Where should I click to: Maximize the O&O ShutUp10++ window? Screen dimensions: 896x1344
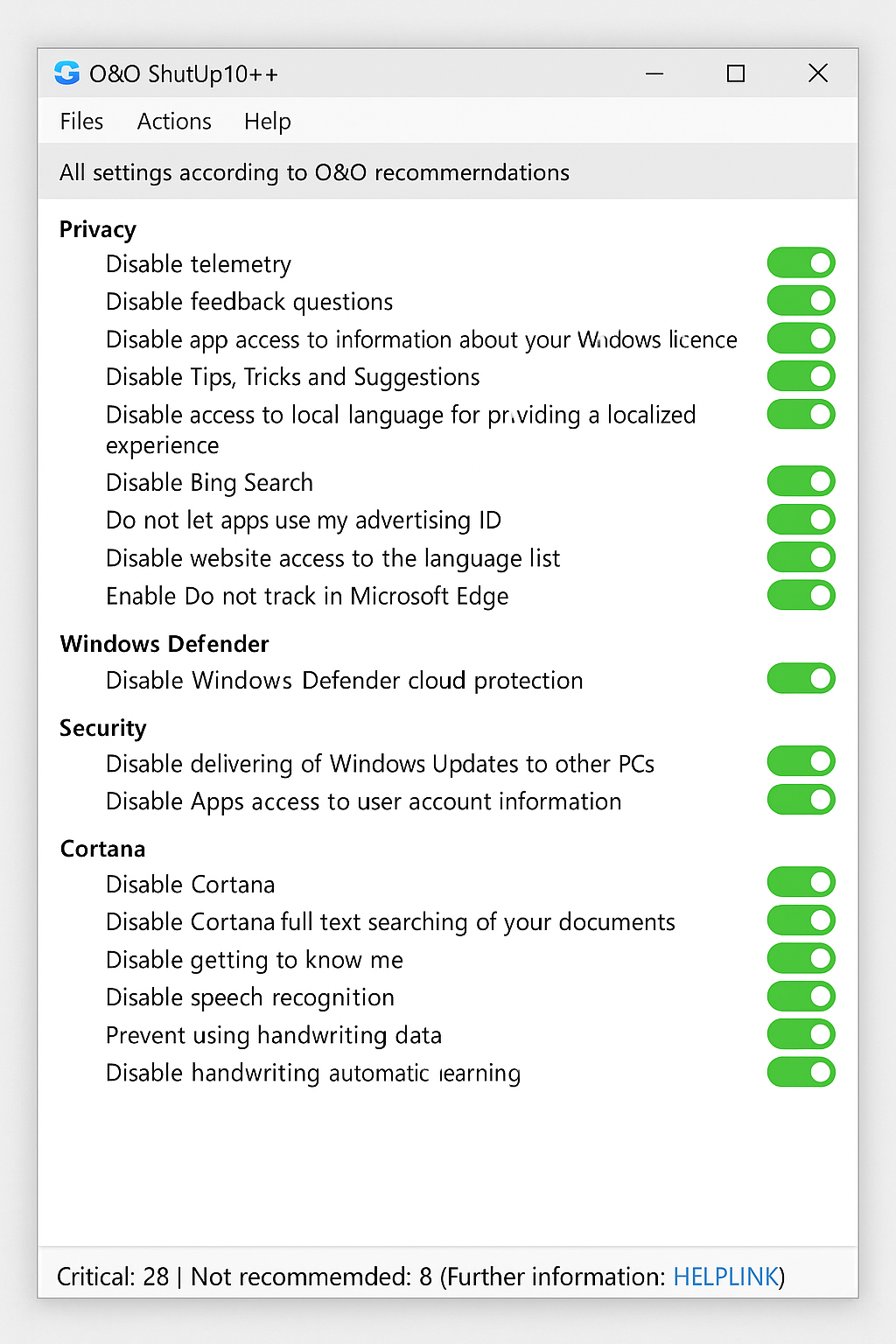click(x=736, y=73)
